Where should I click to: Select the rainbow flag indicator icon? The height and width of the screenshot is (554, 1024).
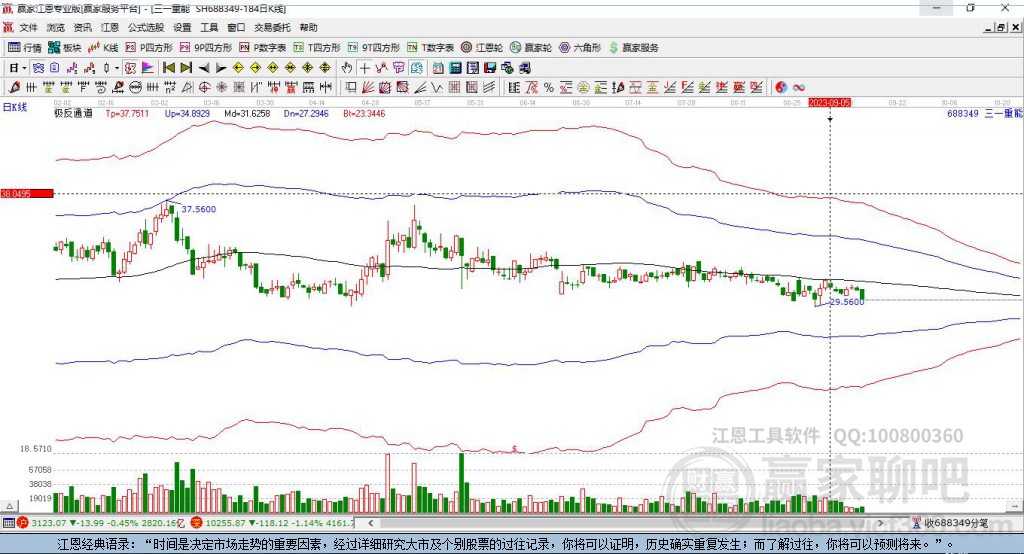pos(148,68)
